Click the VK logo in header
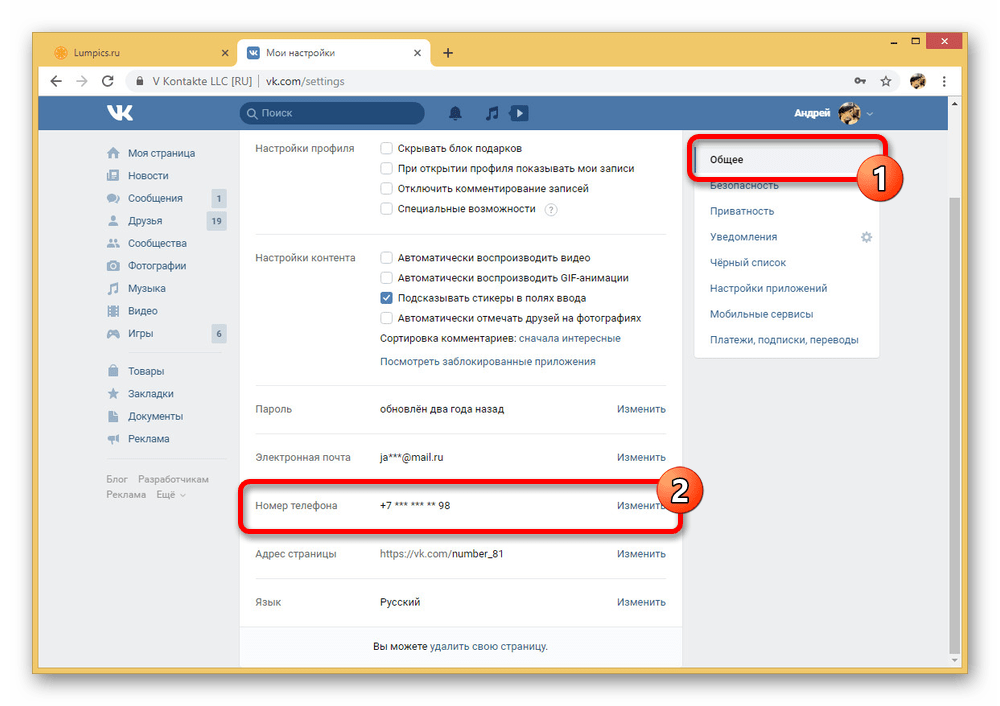This screenshot has height=706, width=1000. 119,113
